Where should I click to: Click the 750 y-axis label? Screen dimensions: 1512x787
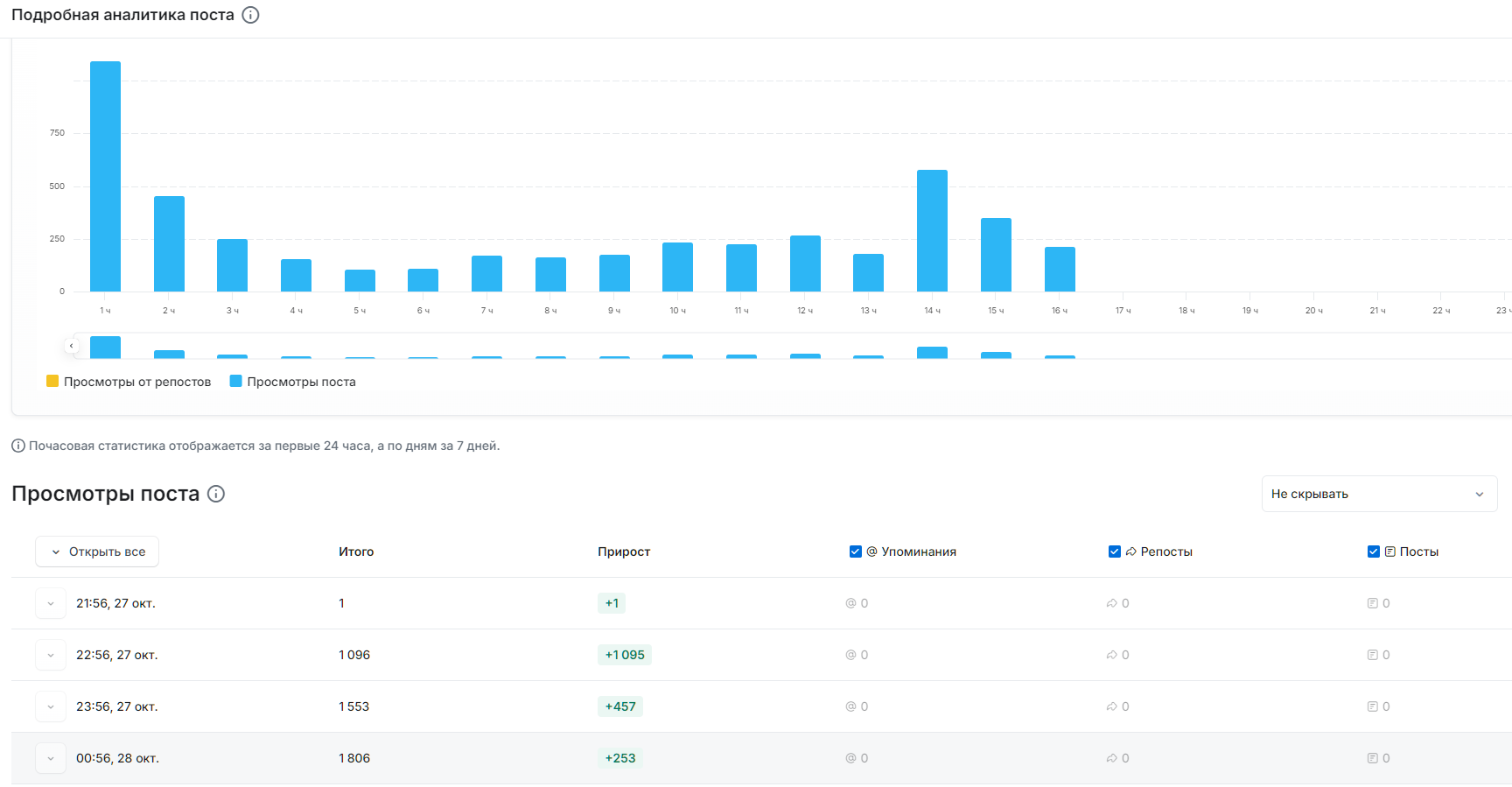(57, 133)
